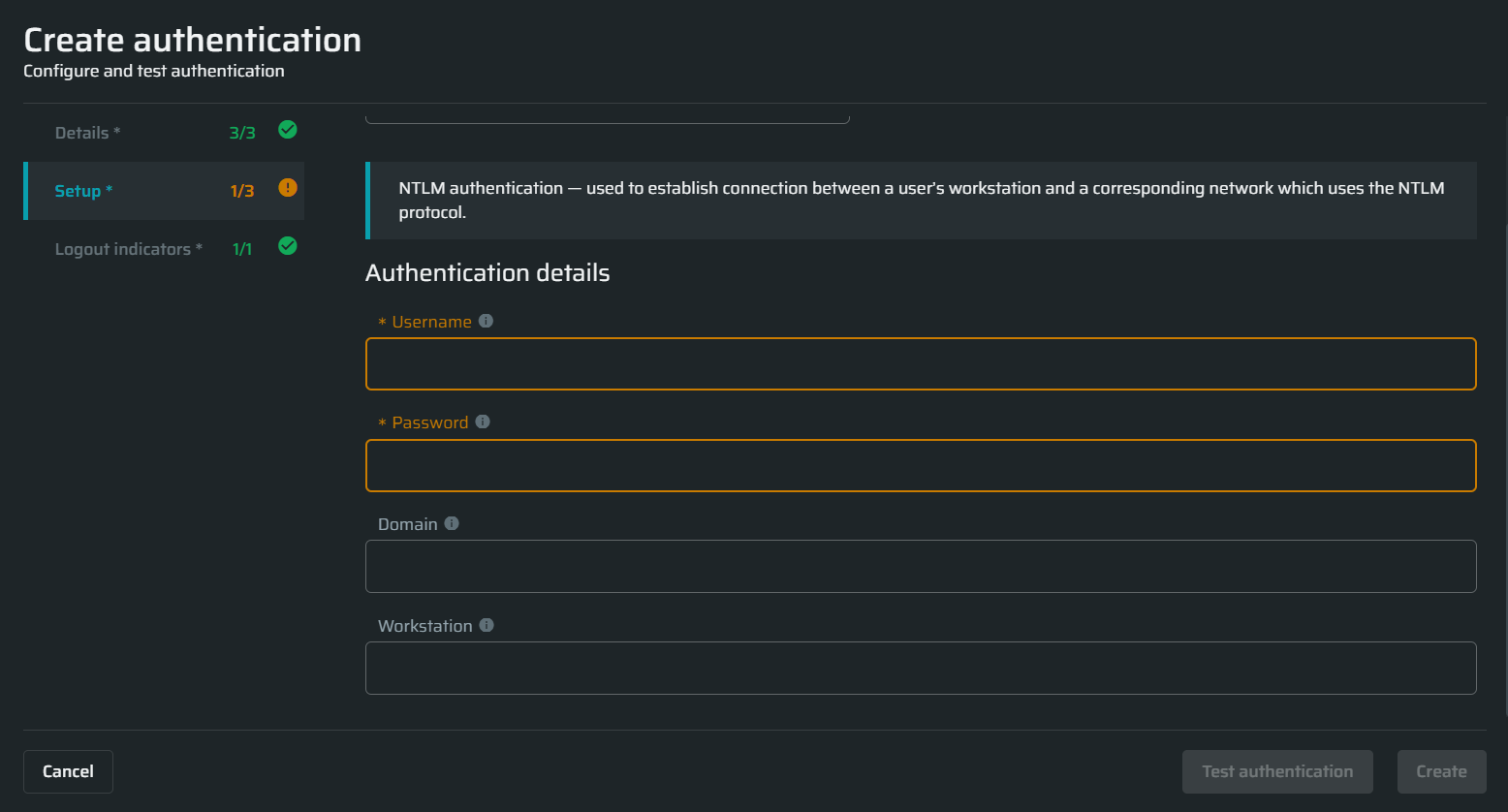Click the Username info icon
Screen dimensions: 1508x812
pos(487,321)
